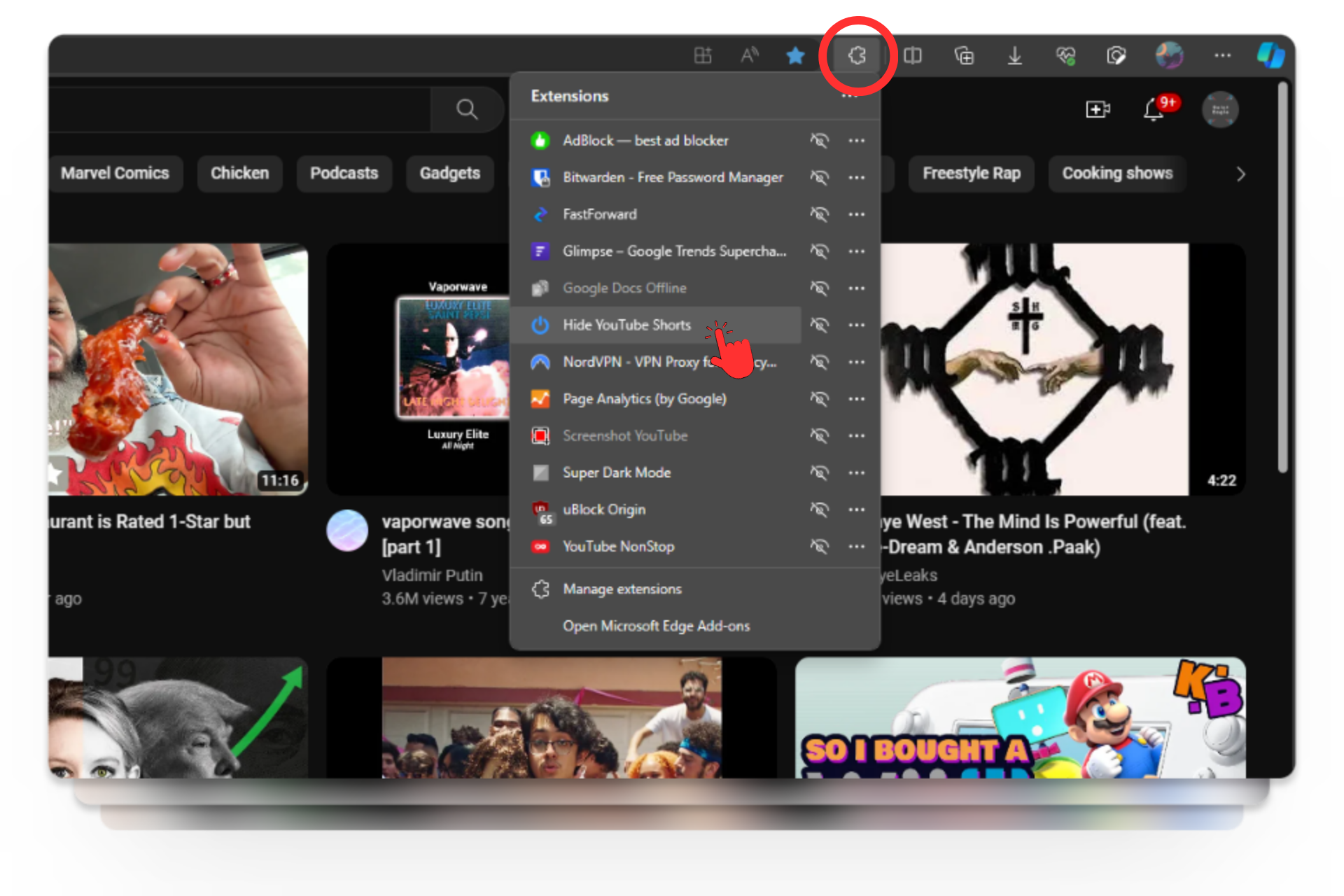Open Copilot icon at toolbar edge
The width and height of the screenshot is (1344, 896).
tap(1270, 55)
